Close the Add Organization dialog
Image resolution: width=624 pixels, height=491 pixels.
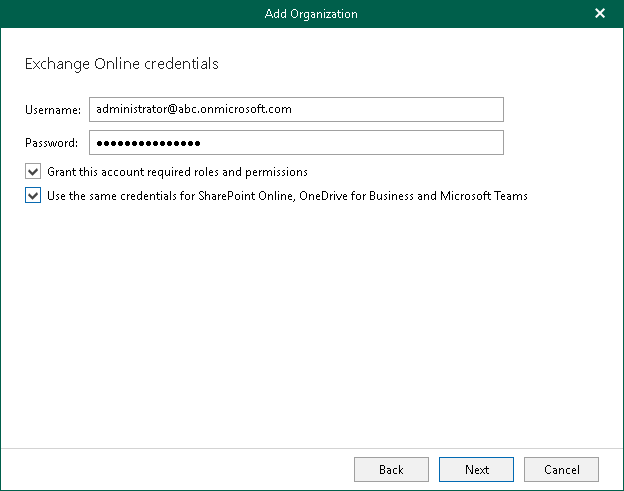point(600,13)
